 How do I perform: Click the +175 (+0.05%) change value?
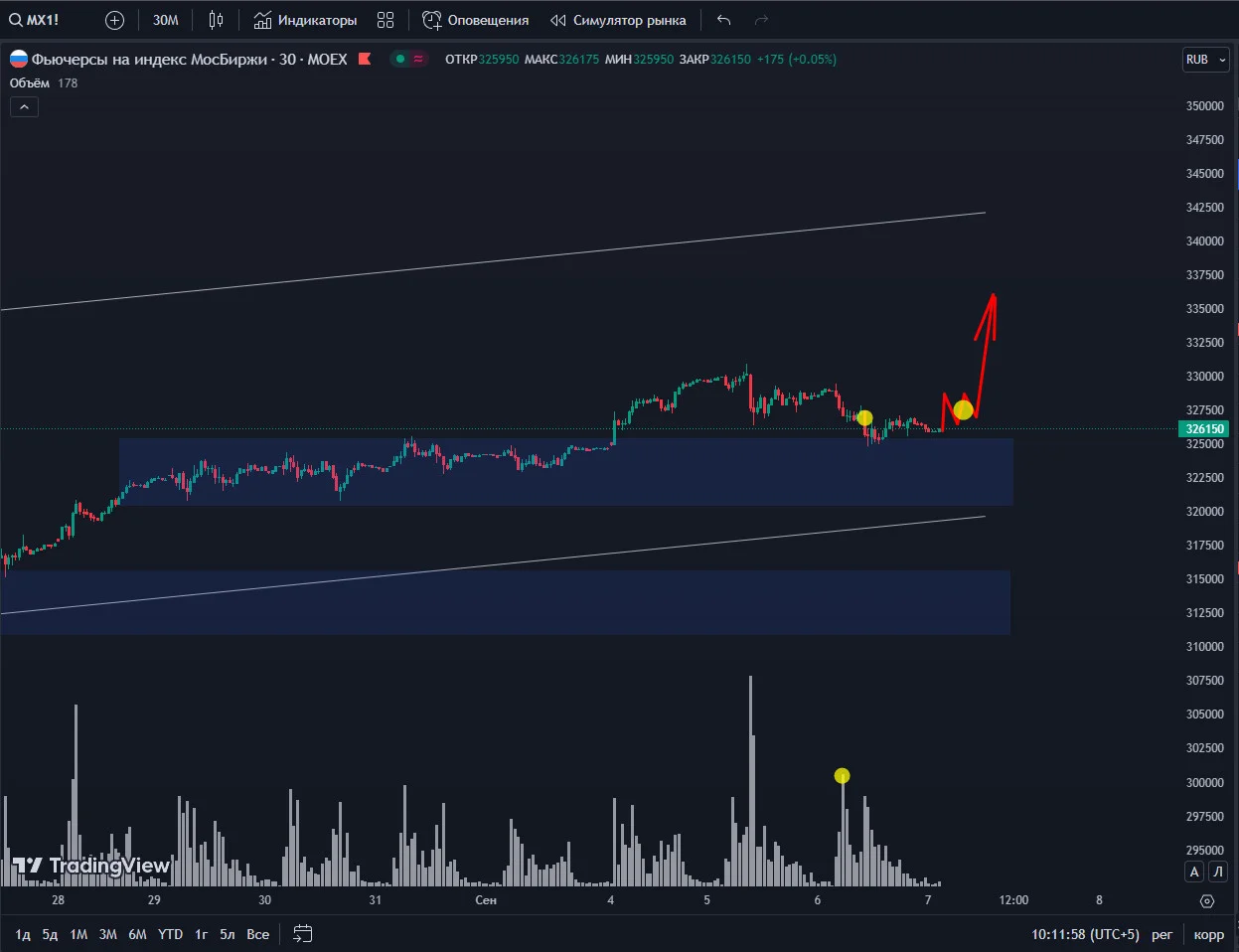click(x=797, y=60)
